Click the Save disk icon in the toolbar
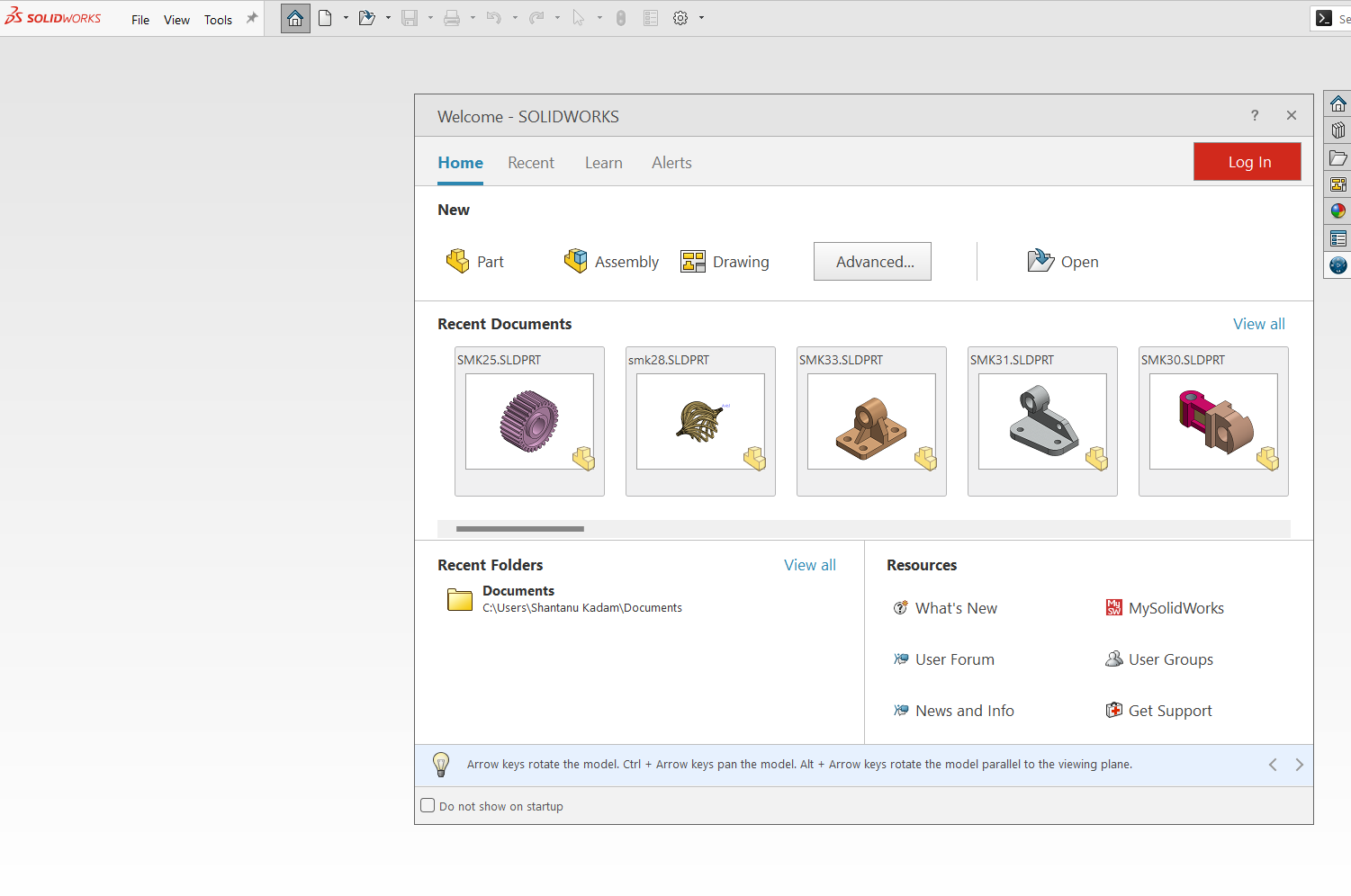The image size is (1351, 896). point(410,18)
